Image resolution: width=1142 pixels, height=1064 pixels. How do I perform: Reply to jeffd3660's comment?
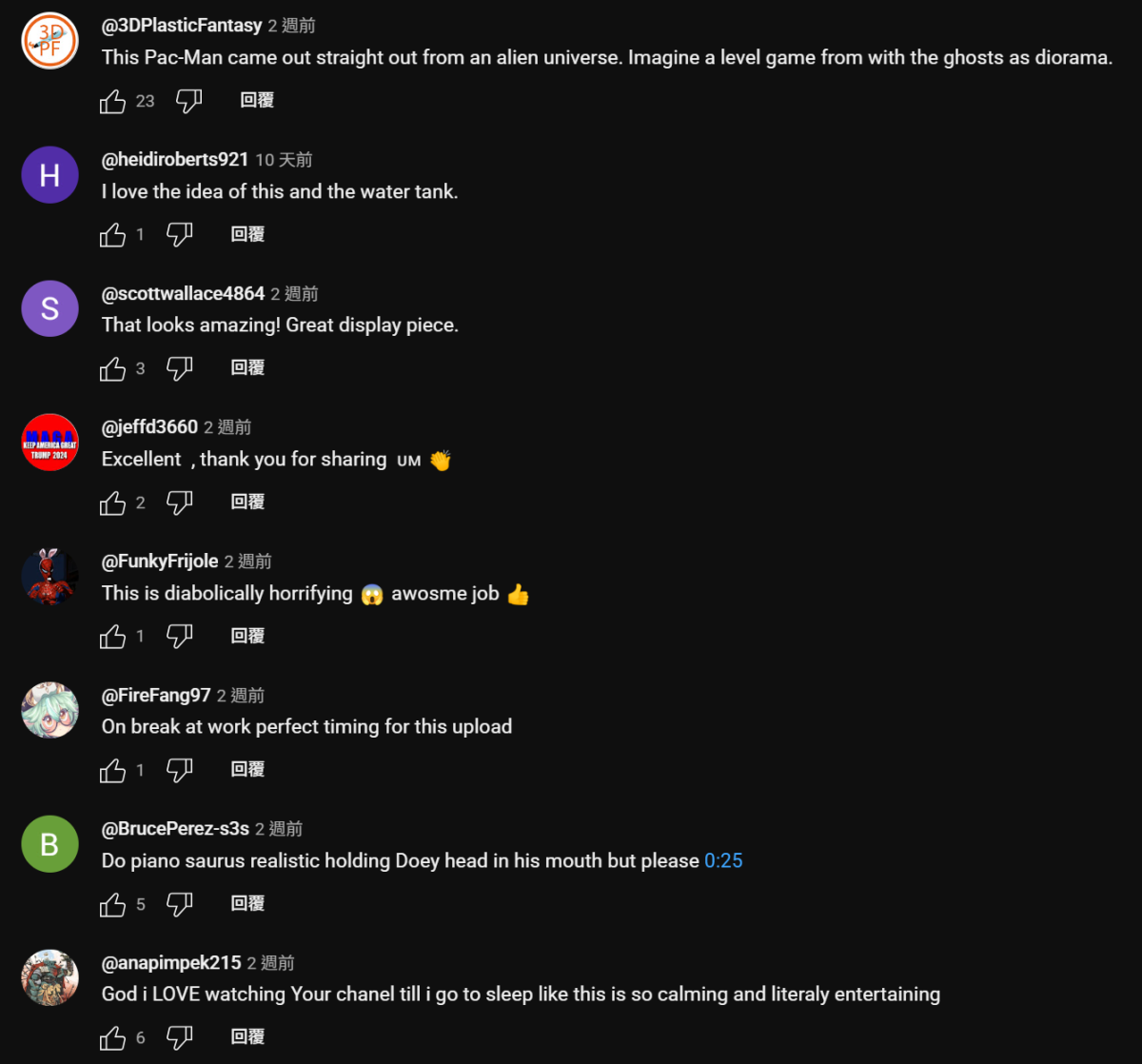coord(247,502)
